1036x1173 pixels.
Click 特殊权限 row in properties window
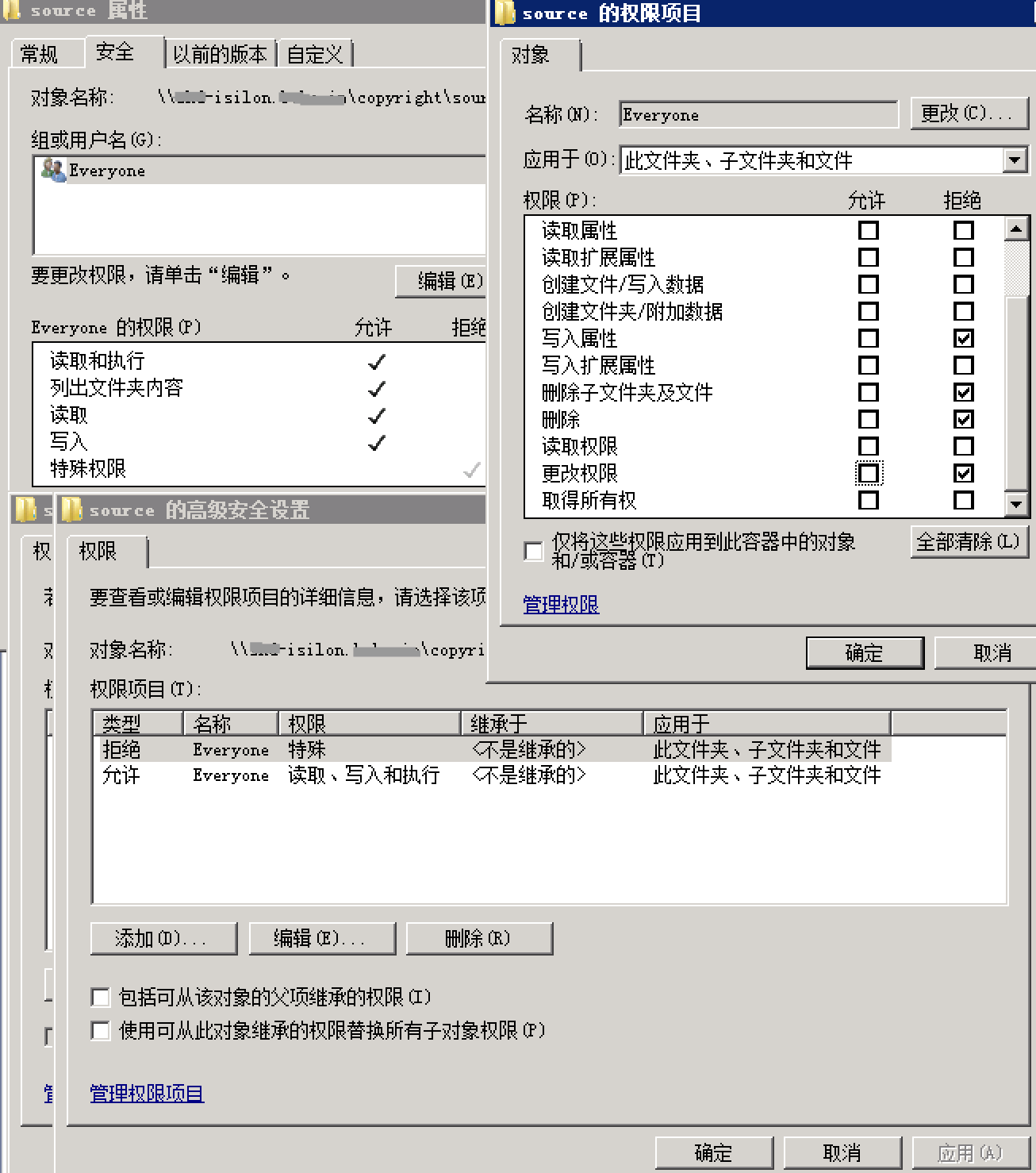tap(261, 468)
